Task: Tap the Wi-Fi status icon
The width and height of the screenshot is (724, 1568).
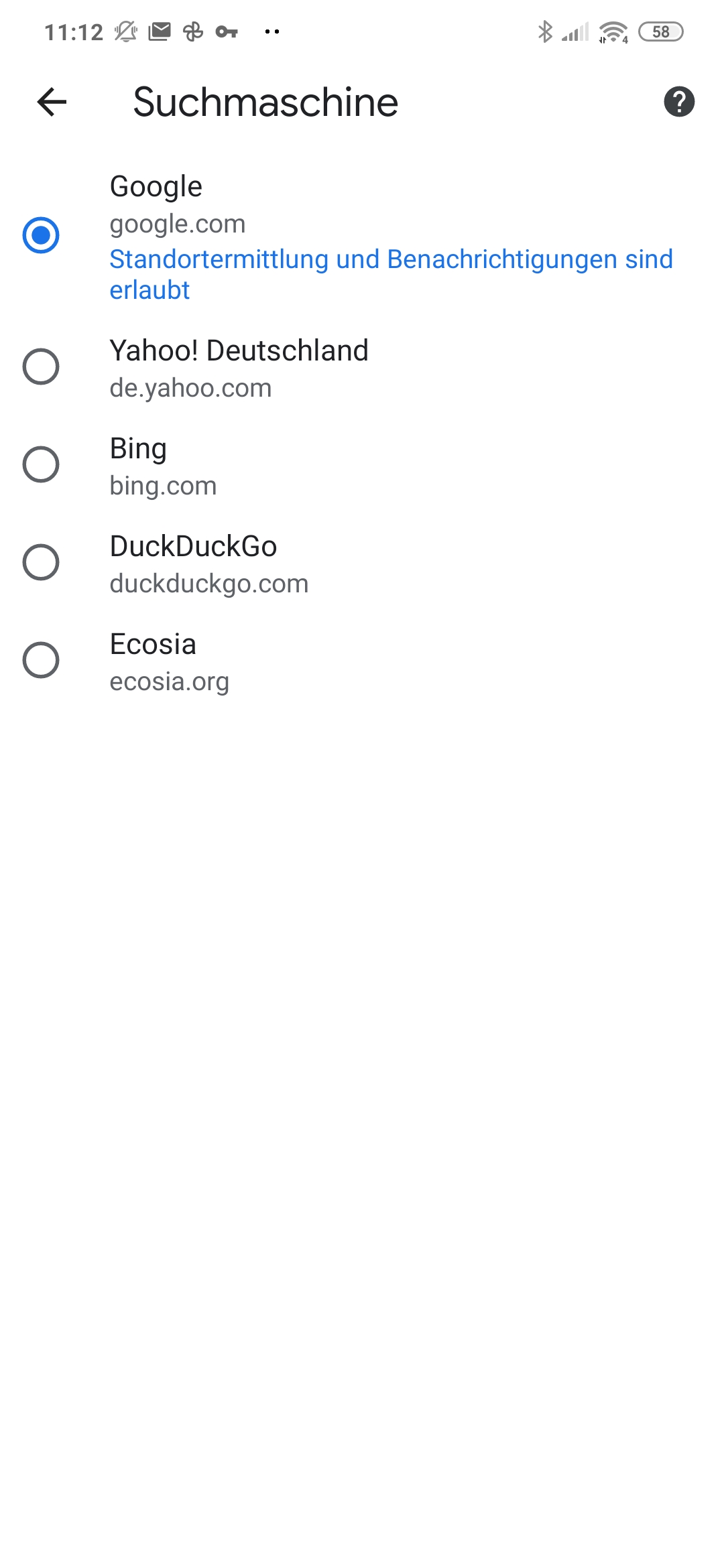Action: 613,31
